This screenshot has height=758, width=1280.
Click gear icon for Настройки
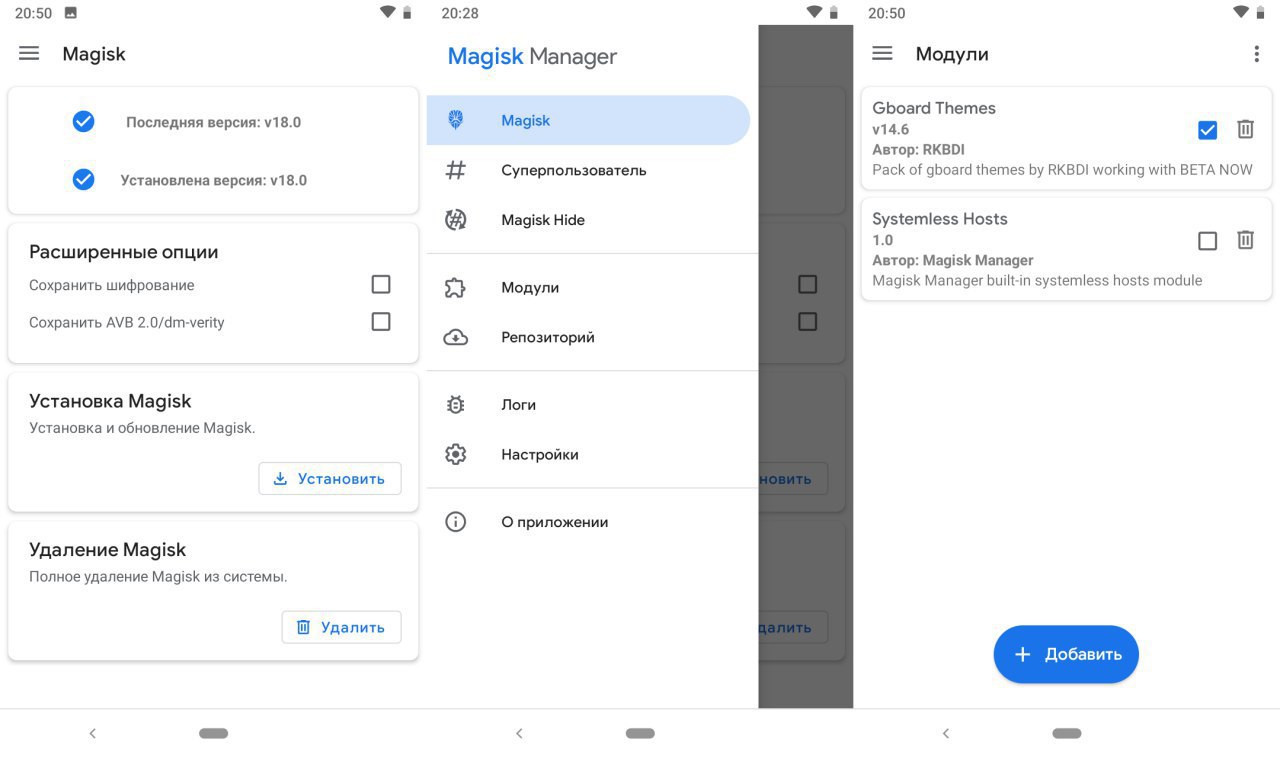point(455,454)
